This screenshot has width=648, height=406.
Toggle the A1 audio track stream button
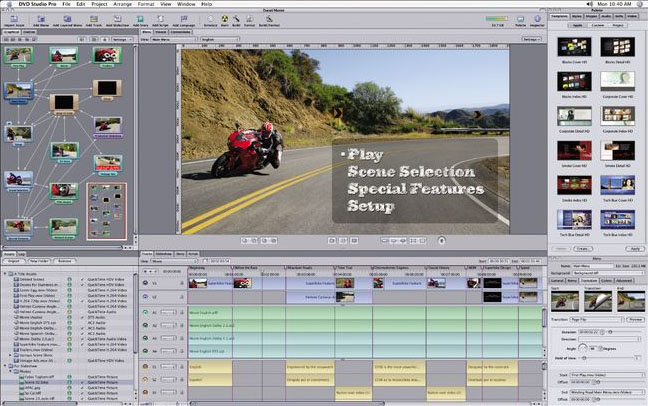click(145, 313)
